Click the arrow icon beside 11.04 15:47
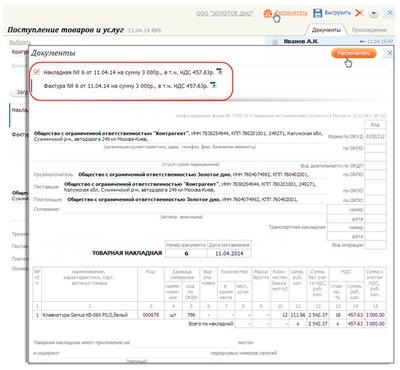 pyautogui.click(x=363, y=42)
